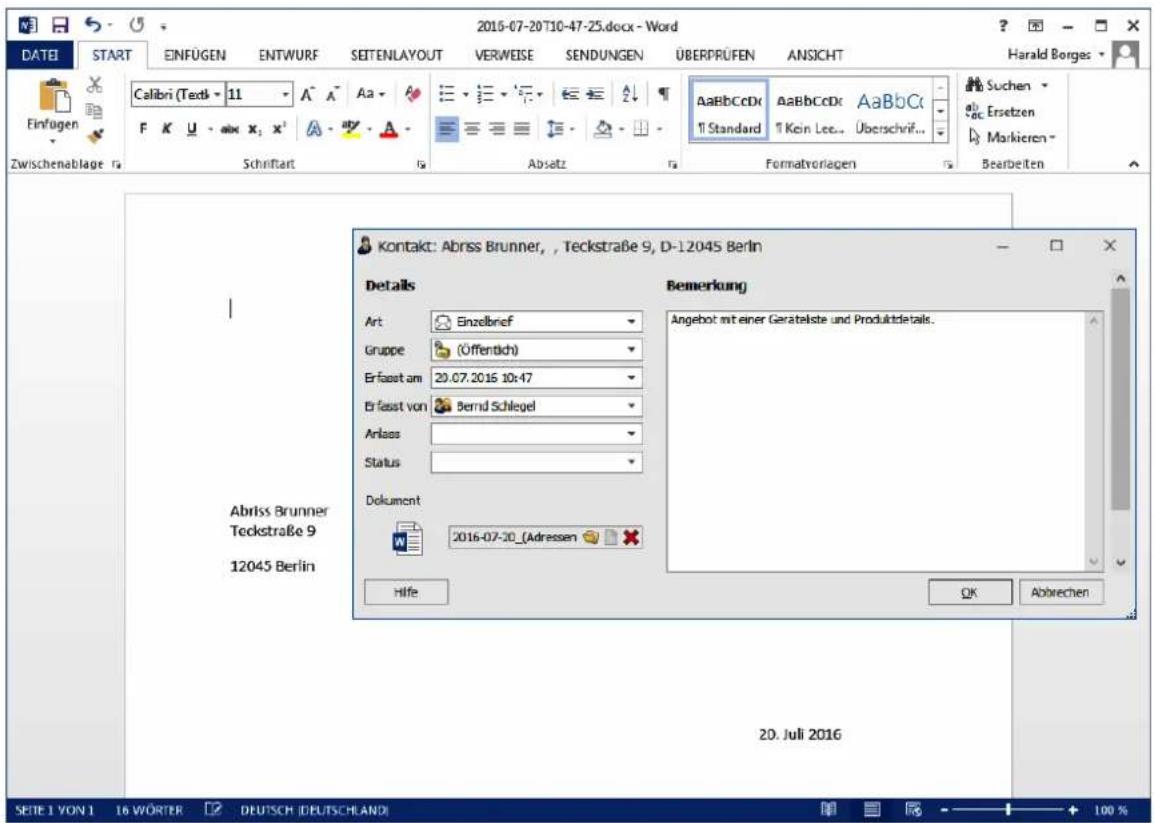Switch to the ÜBERPRÜFEN ribbon tab

click(715, 55)
